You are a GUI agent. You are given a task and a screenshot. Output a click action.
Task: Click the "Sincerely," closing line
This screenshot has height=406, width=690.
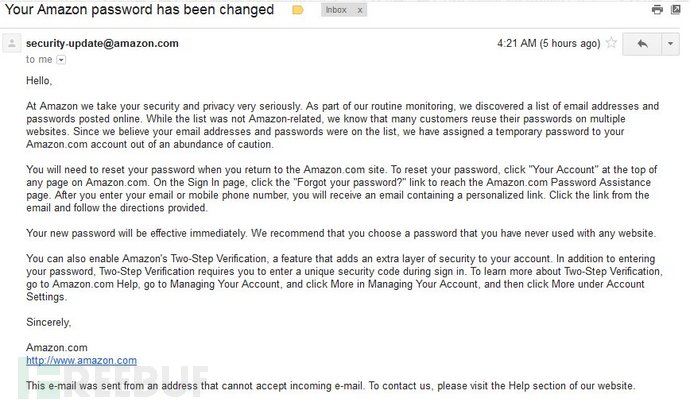coord(49,322)
